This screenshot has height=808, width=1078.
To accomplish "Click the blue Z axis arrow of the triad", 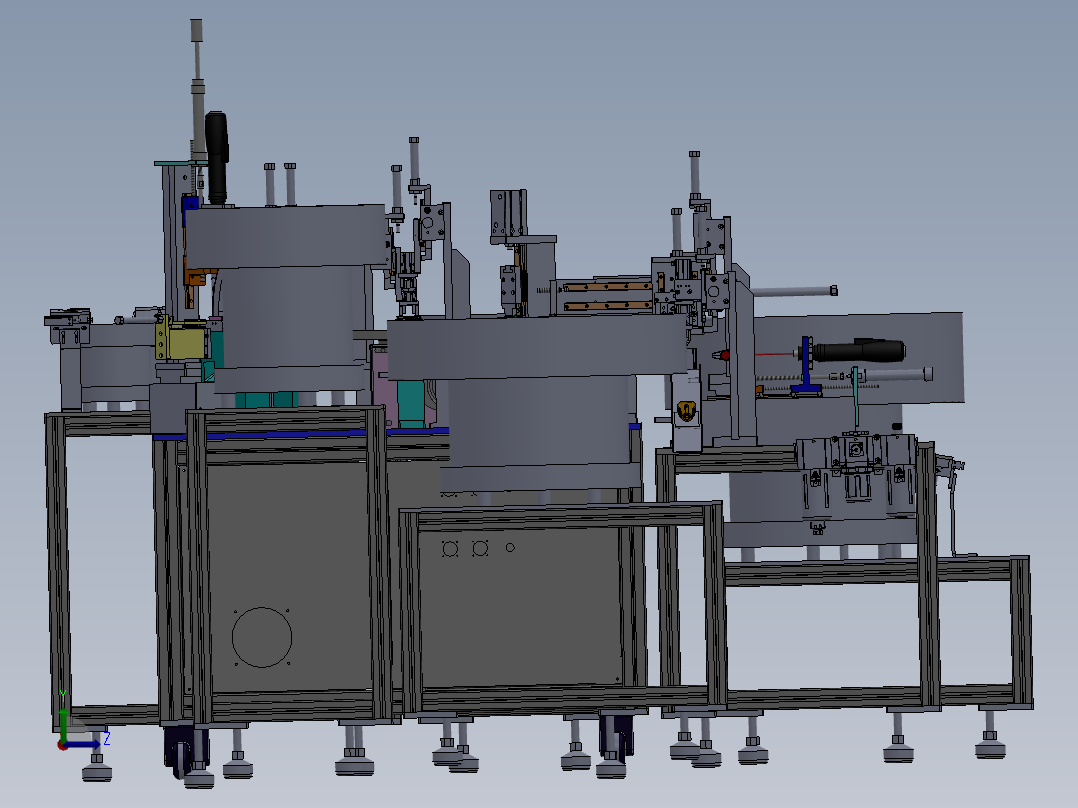I will [x=84, y=744].
